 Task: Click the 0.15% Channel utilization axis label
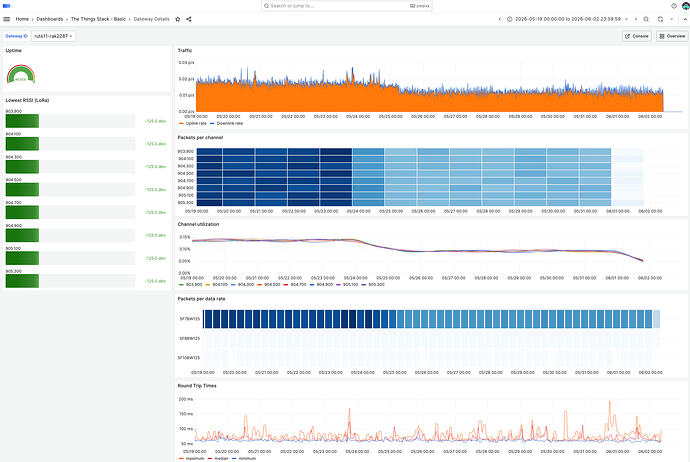[185, 237]
